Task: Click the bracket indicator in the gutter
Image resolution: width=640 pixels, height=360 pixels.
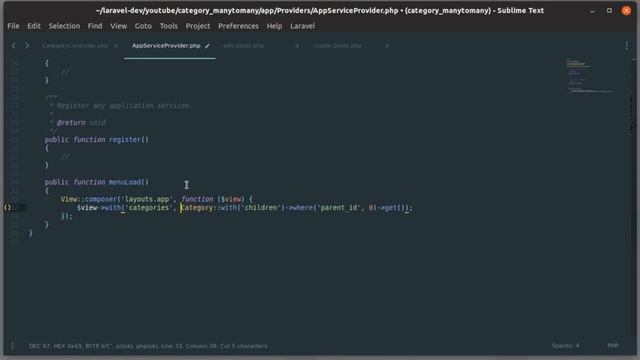Action: click(x=8, y=208)
